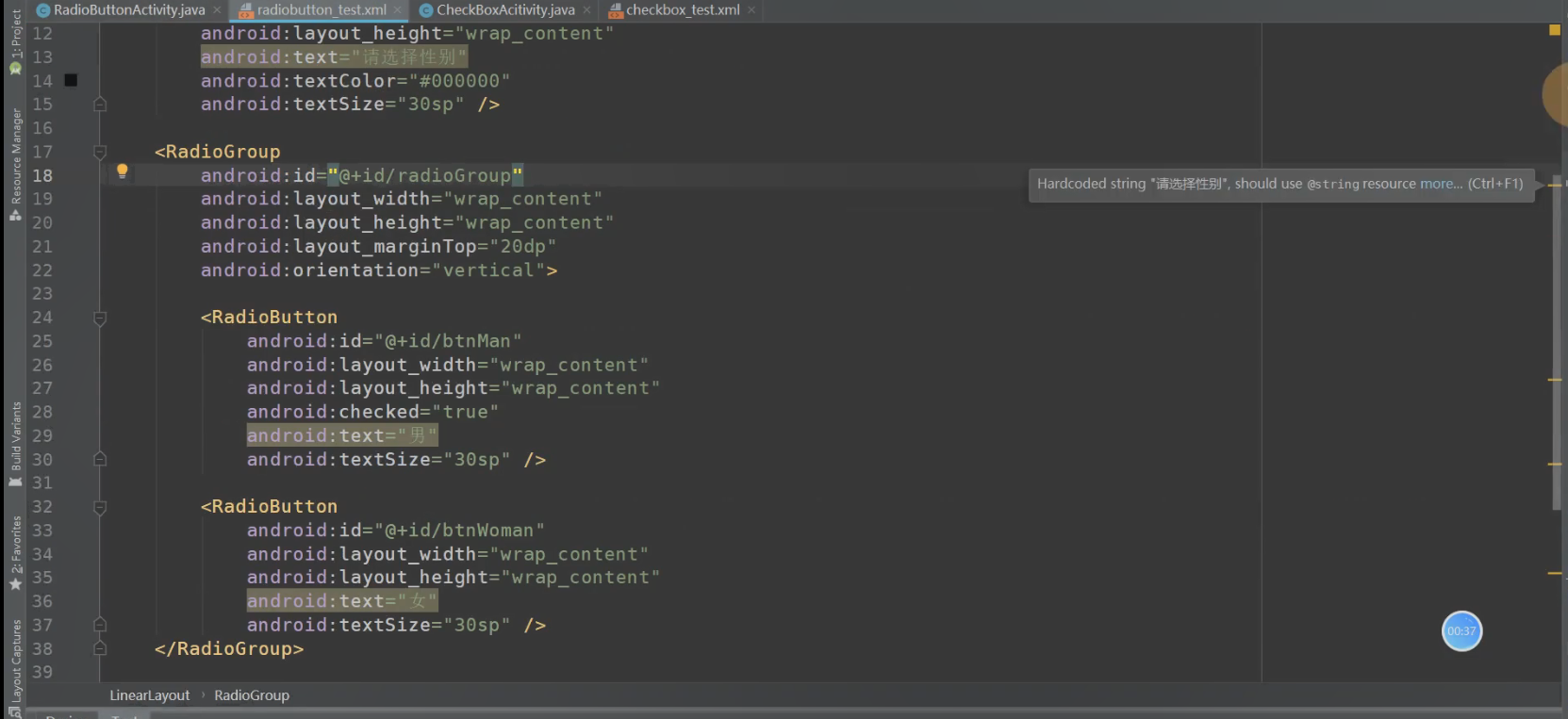1568x719 pixels.
Task: Click the editor vertical scrollbar thumb
Action: pos(1556,342)
